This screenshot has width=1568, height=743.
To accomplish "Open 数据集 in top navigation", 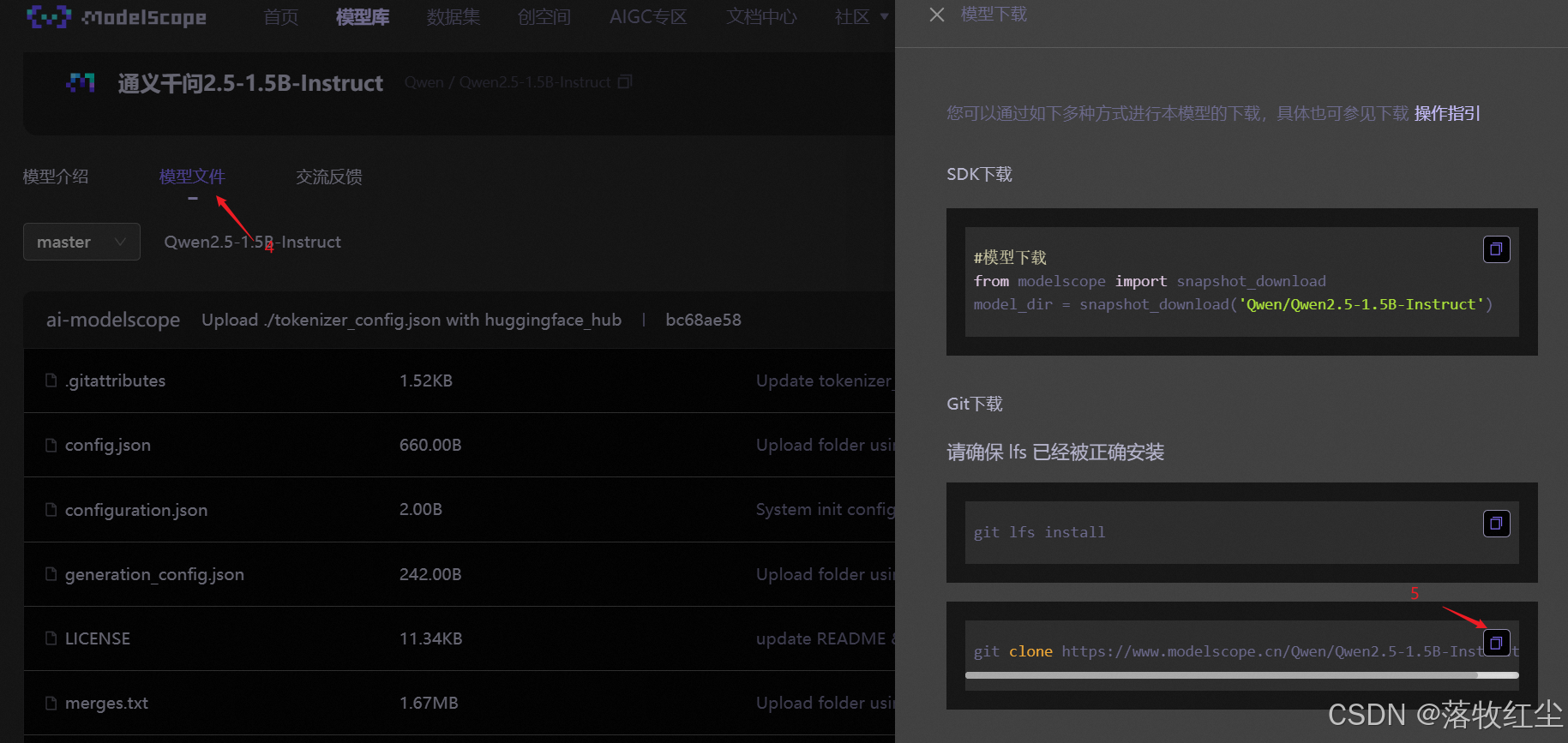I will tap(454, 17).
